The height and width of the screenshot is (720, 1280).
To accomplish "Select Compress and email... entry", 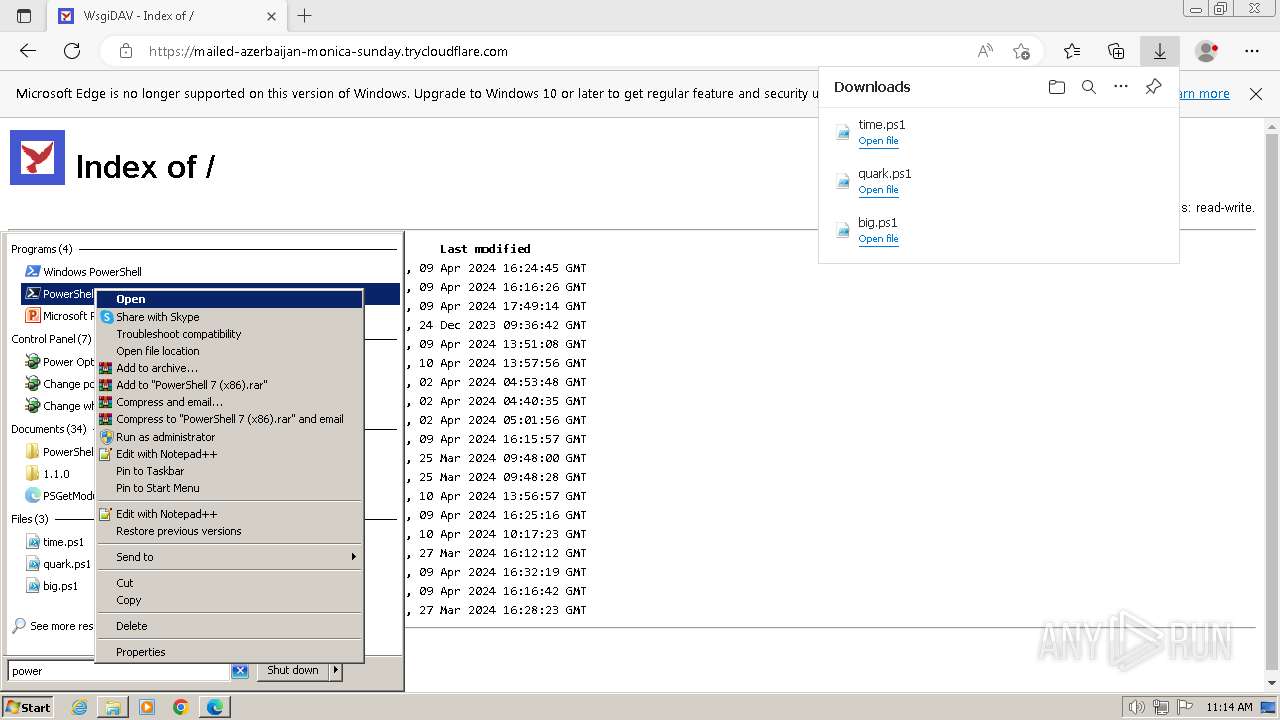I will tap(229, 402).
